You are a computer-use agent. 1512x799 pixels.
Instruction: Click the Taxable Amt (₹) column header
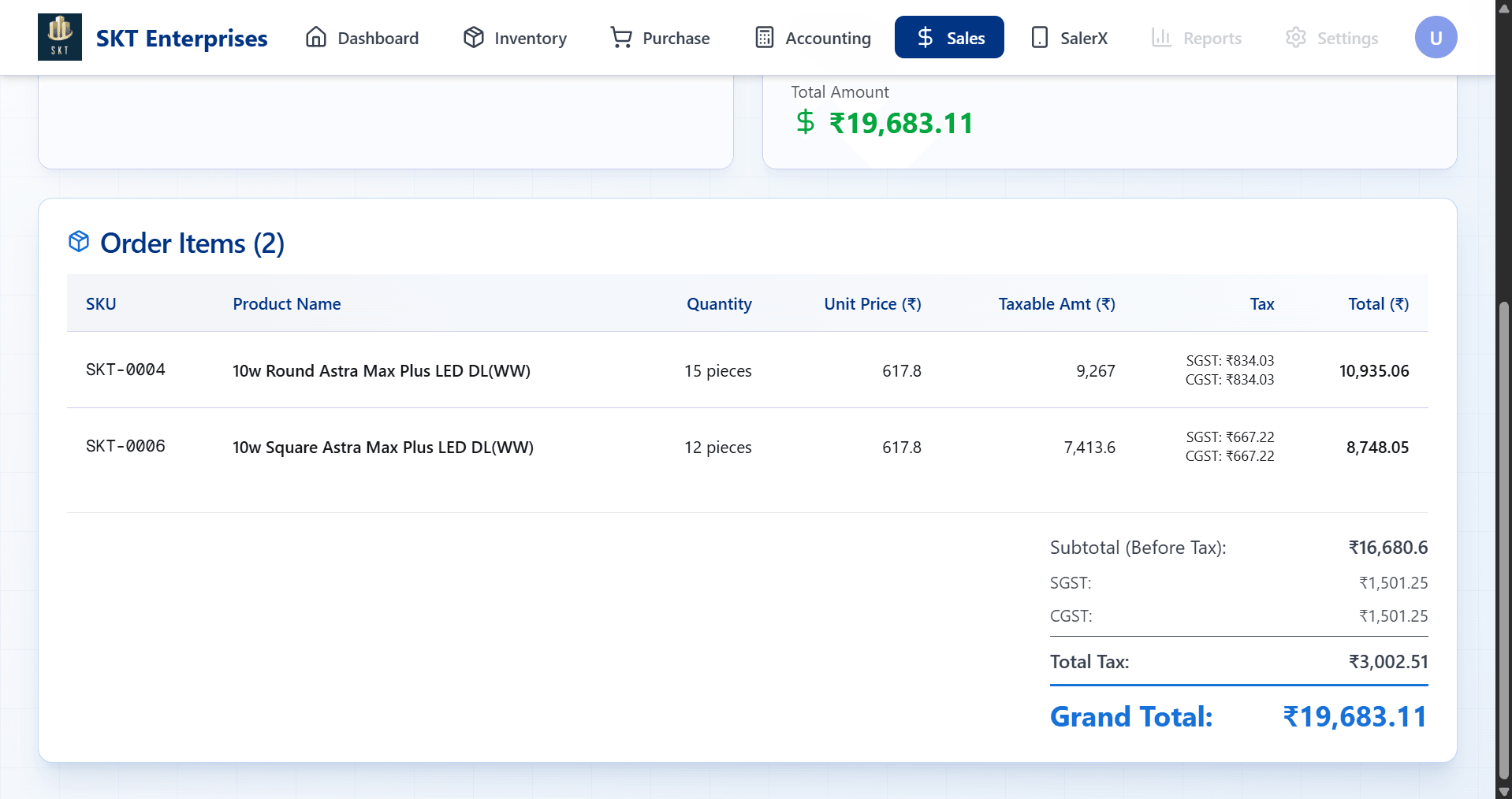coord(1056,304)
